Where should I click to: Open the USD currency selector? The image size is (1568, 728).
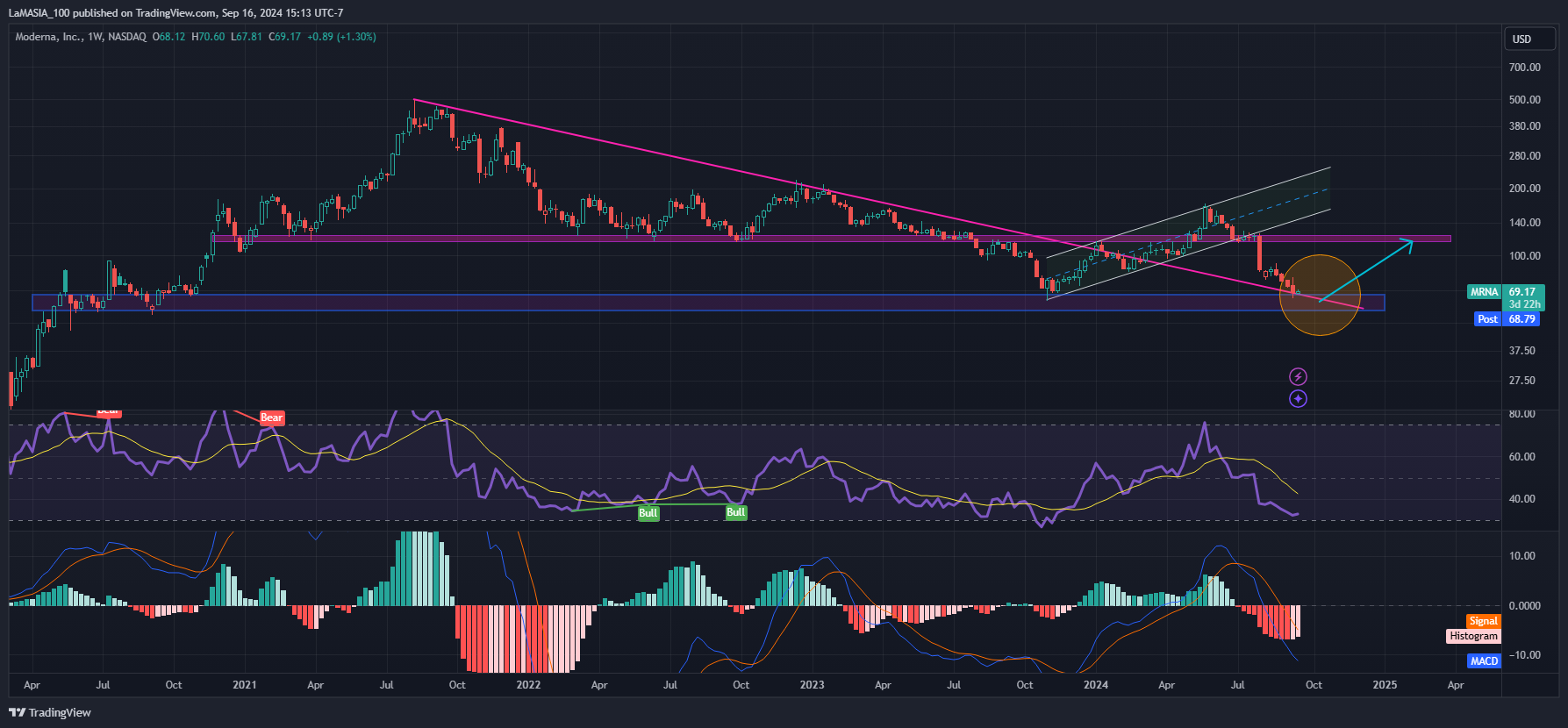click(x=1530, y=39)
